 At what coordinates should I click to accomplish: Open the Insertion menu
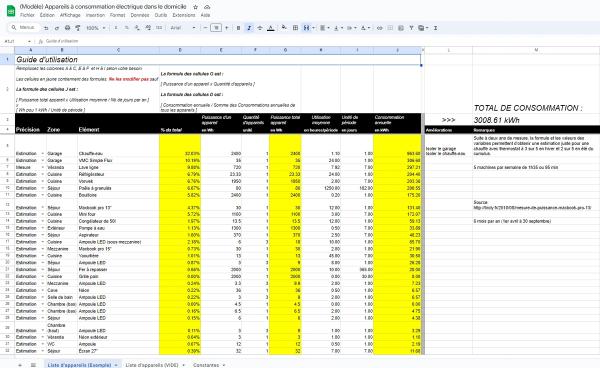point(95,15)
